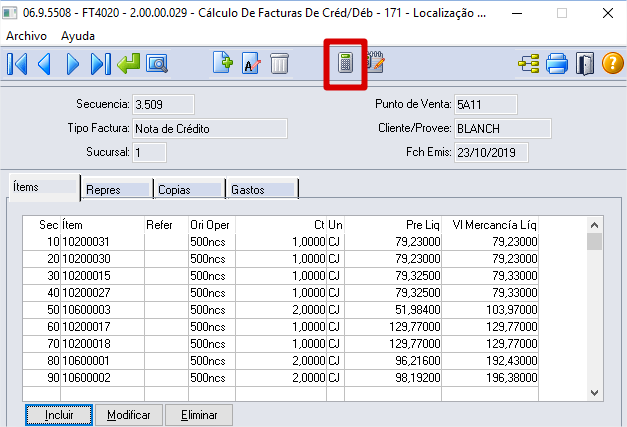This screenshot has width=627, height=427.
Task: Click the Incluir button
Action: [x=59, y=415]
